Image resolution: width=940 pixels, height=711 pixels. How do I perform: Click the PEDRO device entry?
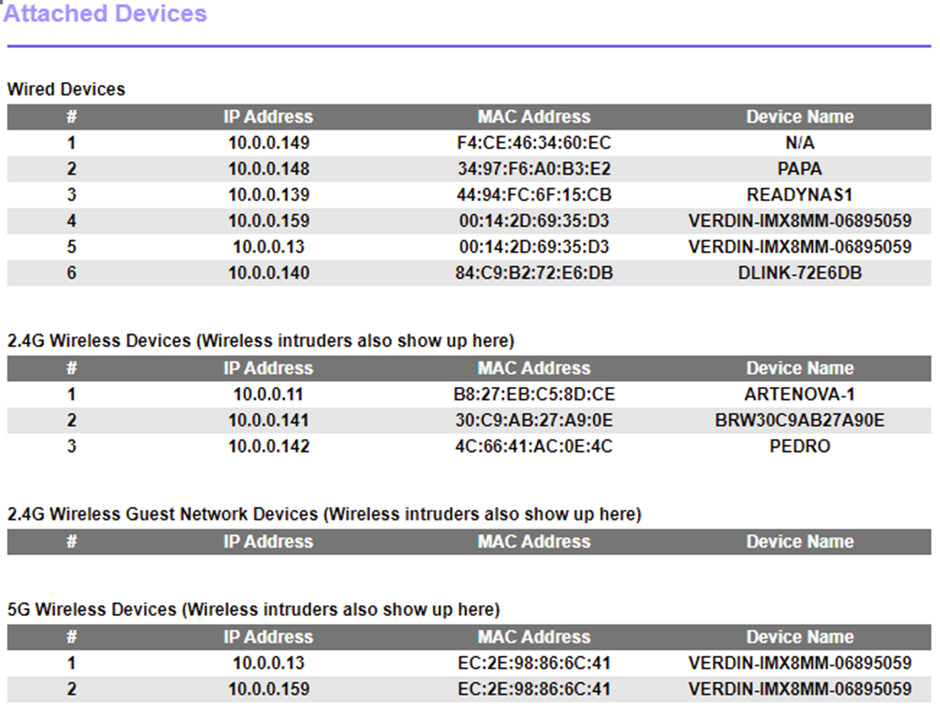click(x=799, y=446)
